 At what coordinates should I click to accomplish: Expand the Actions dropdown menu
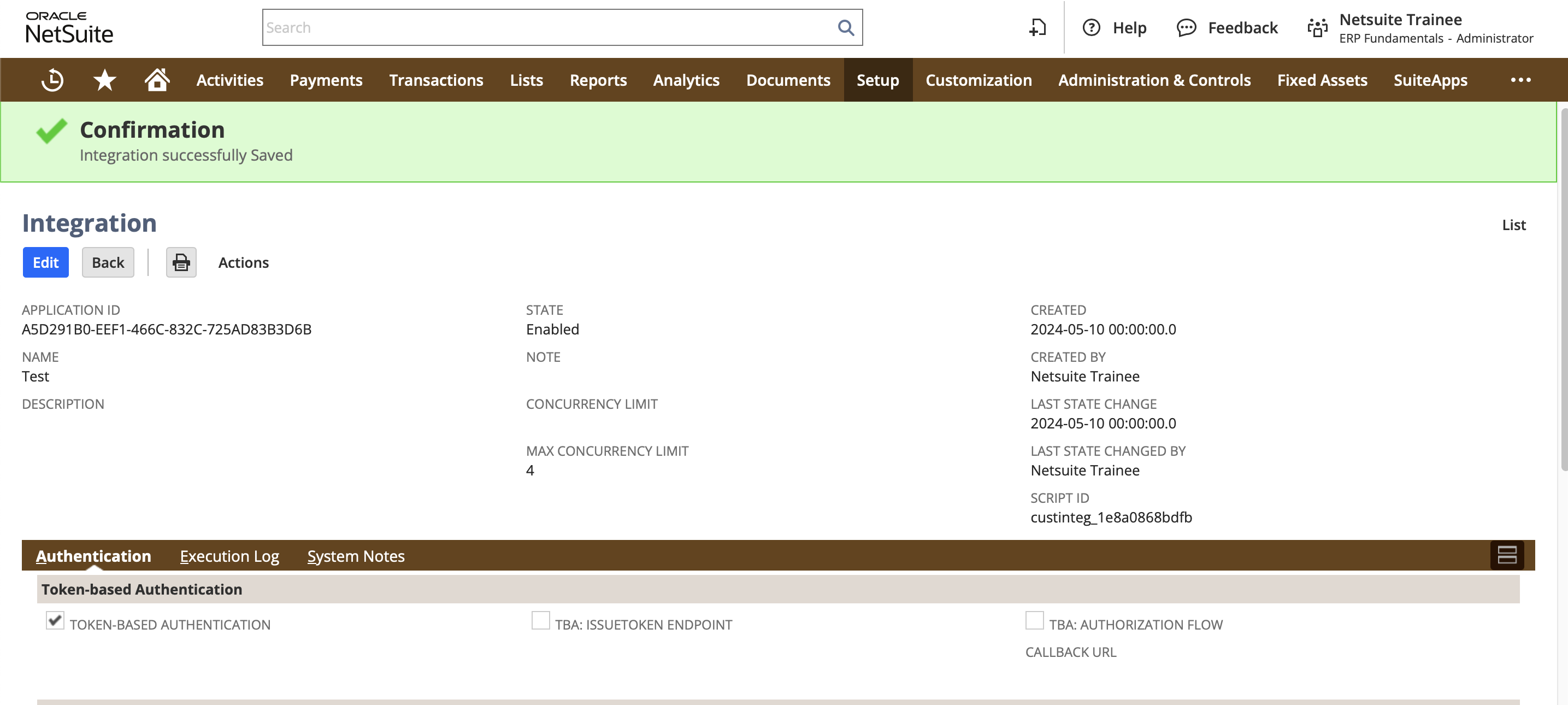pos(244,262)
